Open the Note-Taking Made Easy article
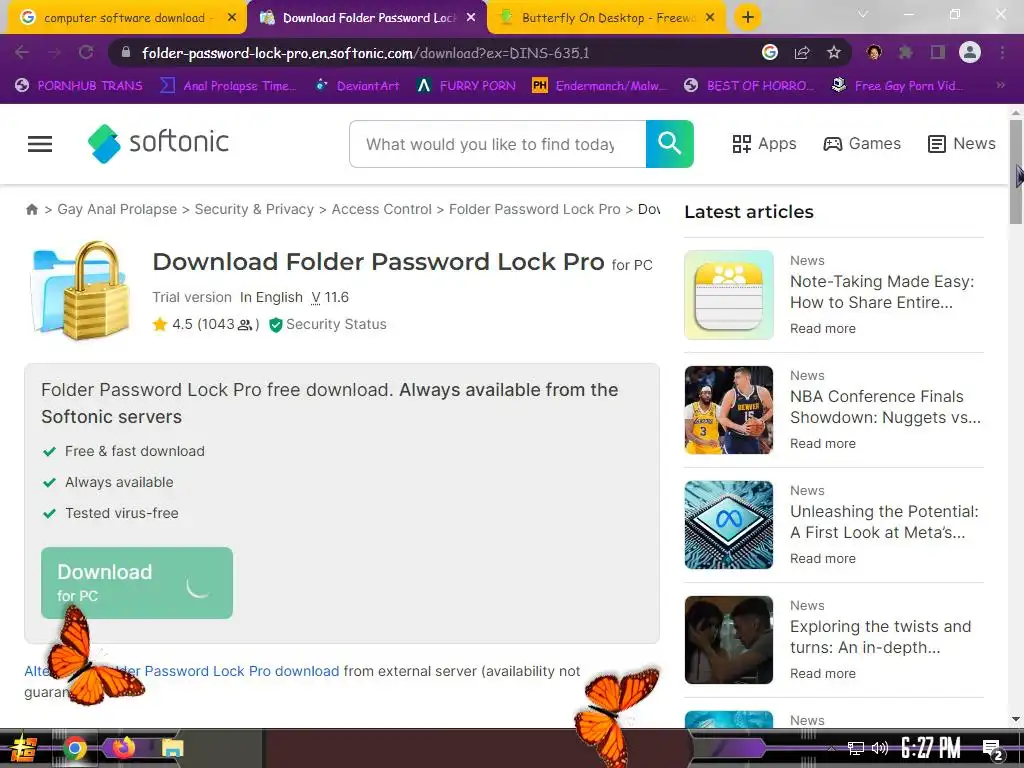 coord(882,292)
